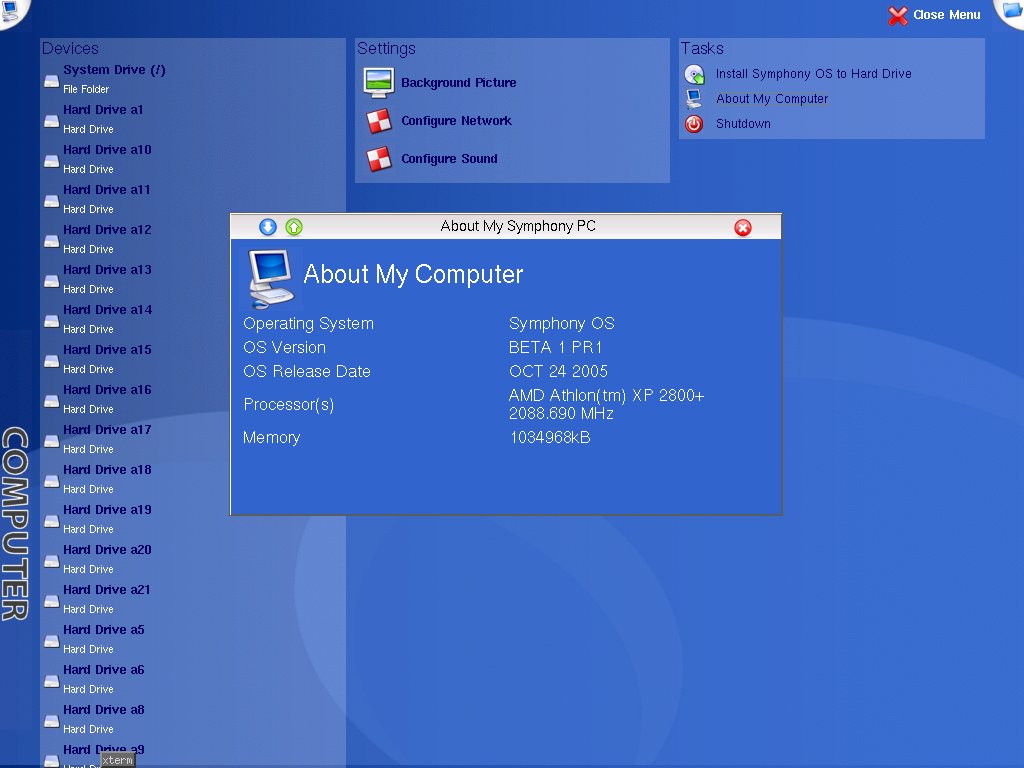This screenshot has height=768, width=1024.
Task: Click the Hard Drive a11 drive icon
Action: coord(52,200)
